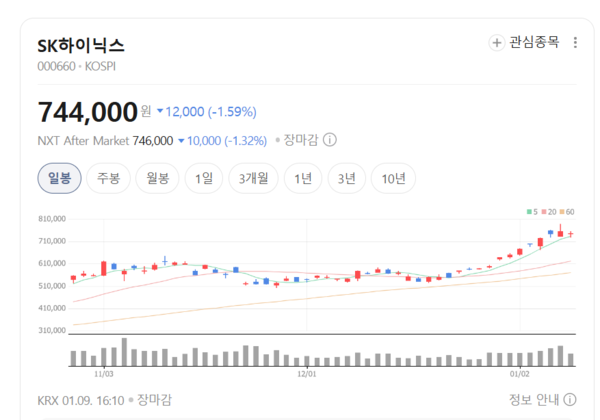Switch chart to 3년 range
Screen dimensions: 600x420
[346, 179]
